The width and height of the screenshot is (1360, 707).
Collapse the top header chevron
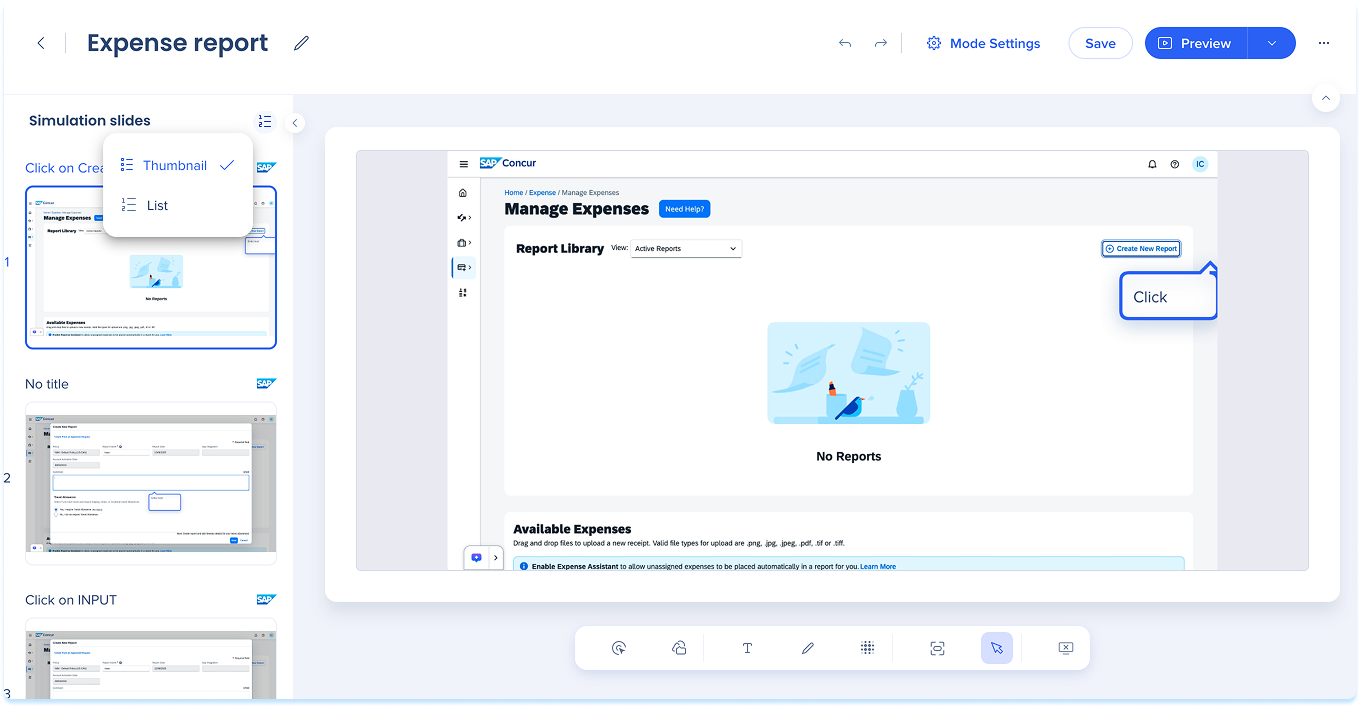tap(1326, 98)
